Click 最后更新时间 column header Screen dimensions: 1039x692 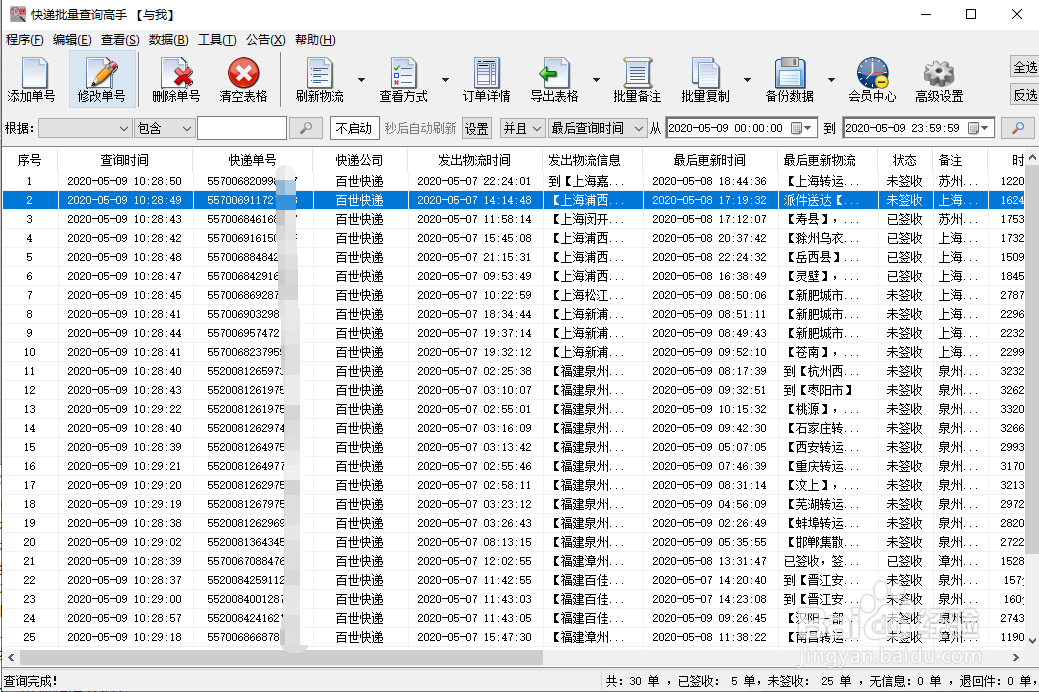[x=709, y=160]
